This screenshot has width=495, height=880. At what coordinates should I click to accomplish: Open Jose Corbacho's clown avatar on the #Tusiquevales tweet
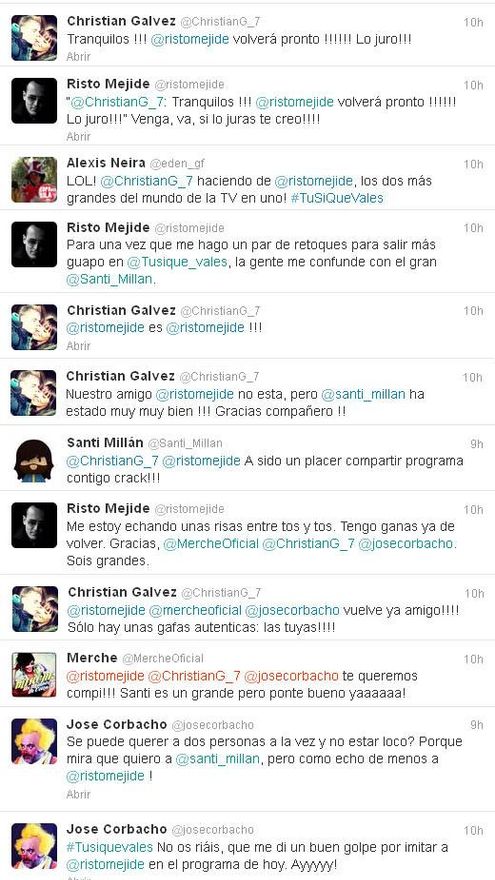pos(34,845)
